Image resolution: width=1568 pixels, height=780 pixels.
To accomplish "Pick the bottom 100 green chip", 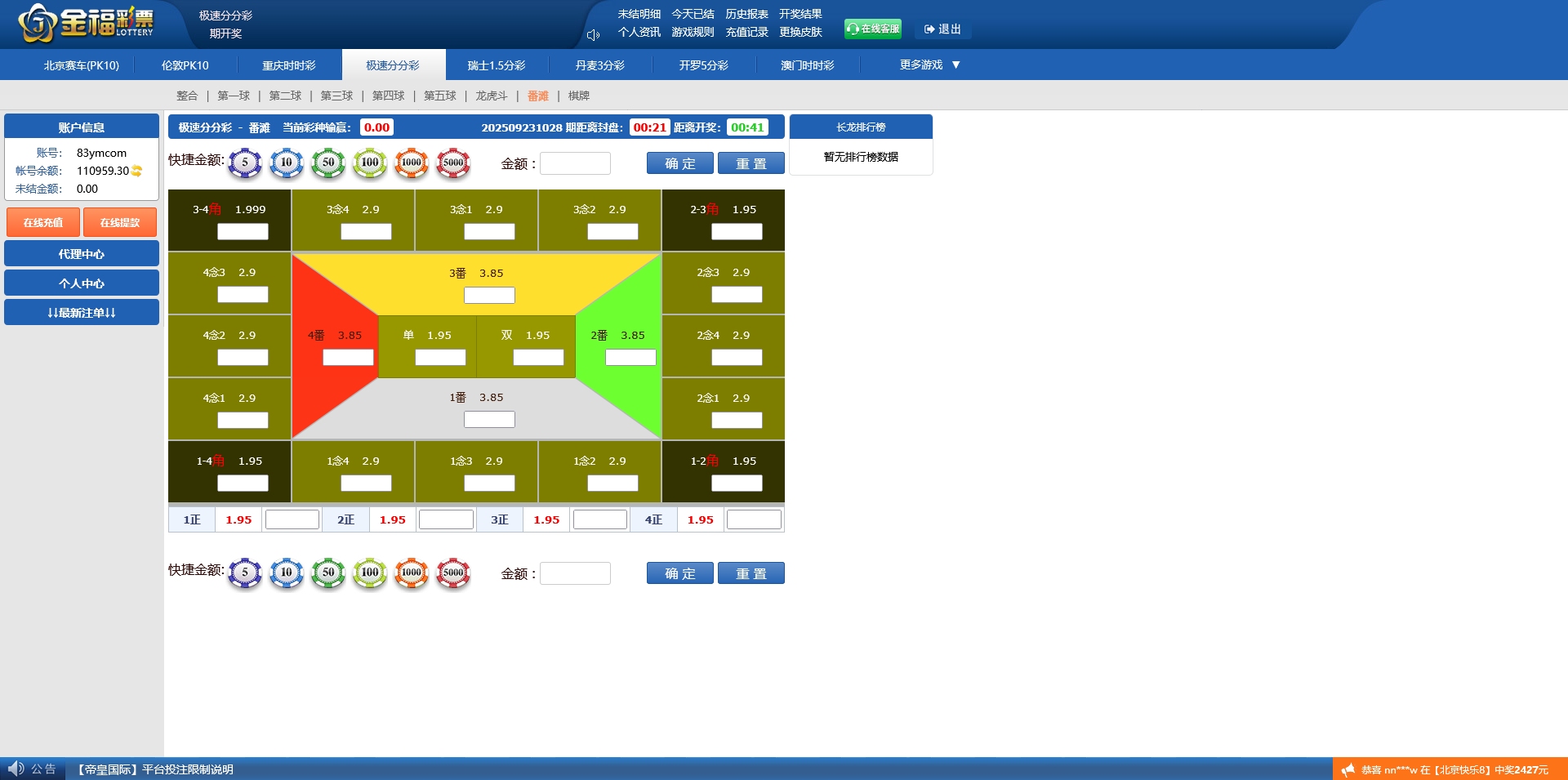I will click(x=370, y=573).
